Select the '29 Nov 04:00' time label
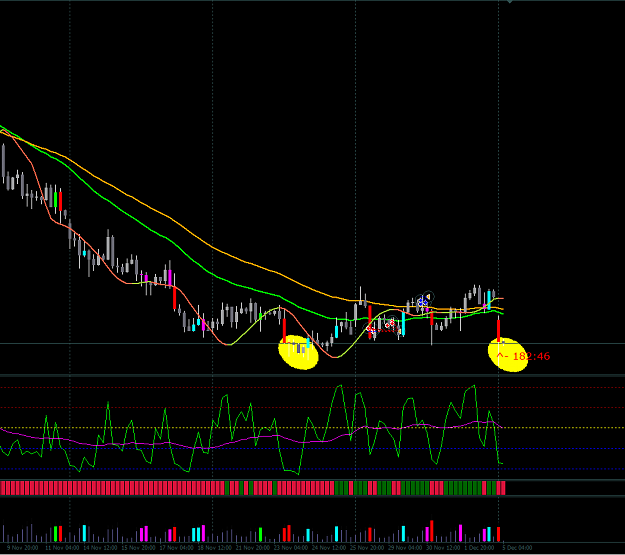 click(x=405, y=548)
